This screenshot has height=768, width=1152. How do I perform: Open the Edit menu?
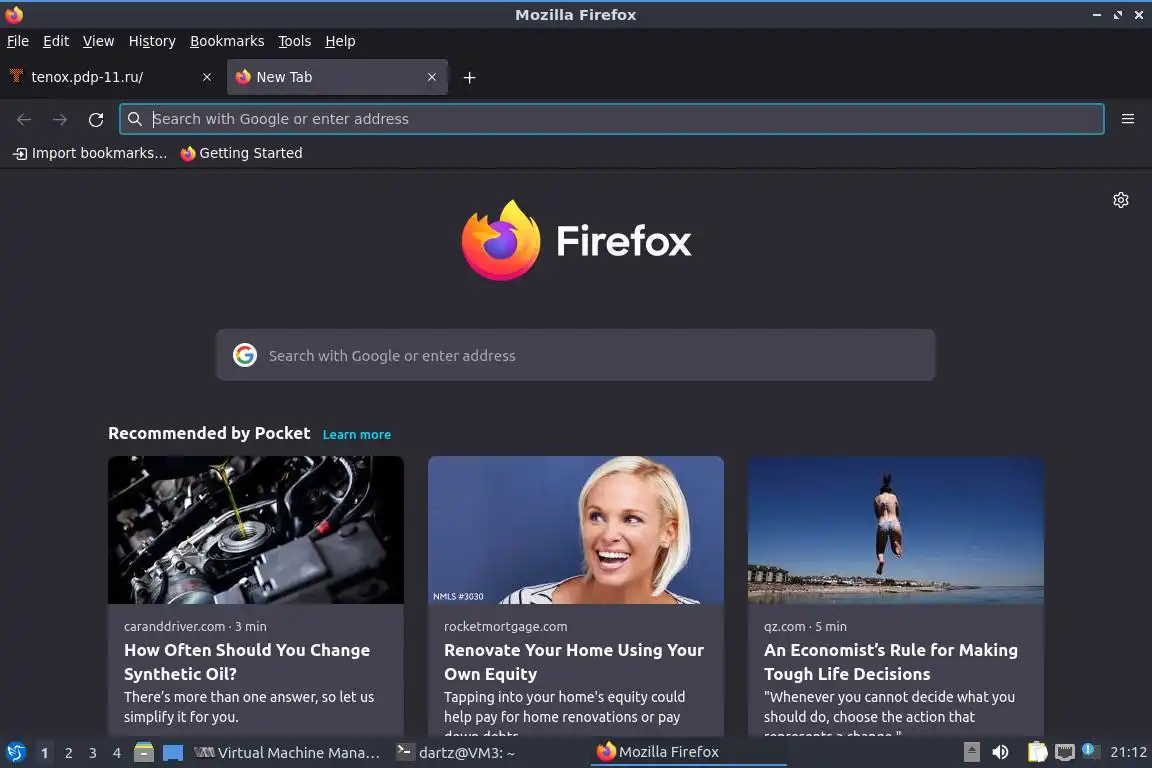click(56, 41)
